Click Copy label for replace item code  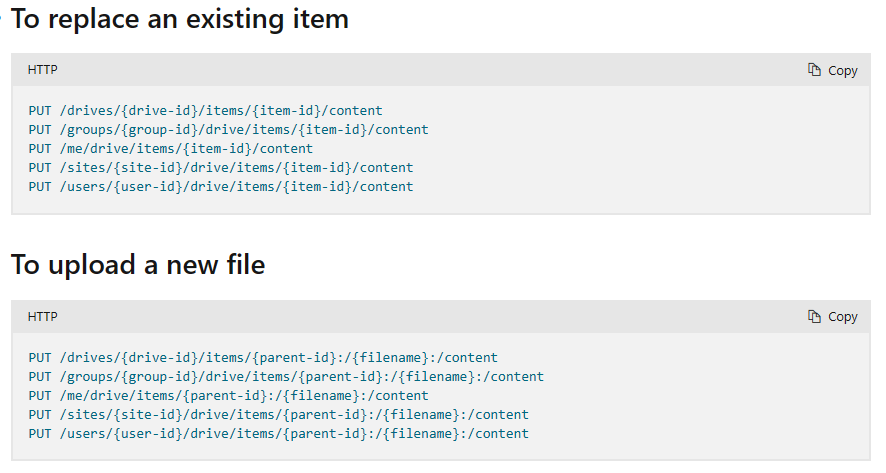click(842, 71)
